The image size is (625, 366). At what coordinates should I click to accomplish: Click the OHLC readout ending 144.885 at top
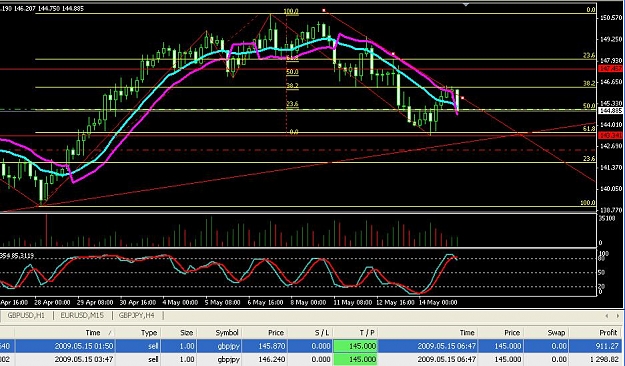[42, 8]
